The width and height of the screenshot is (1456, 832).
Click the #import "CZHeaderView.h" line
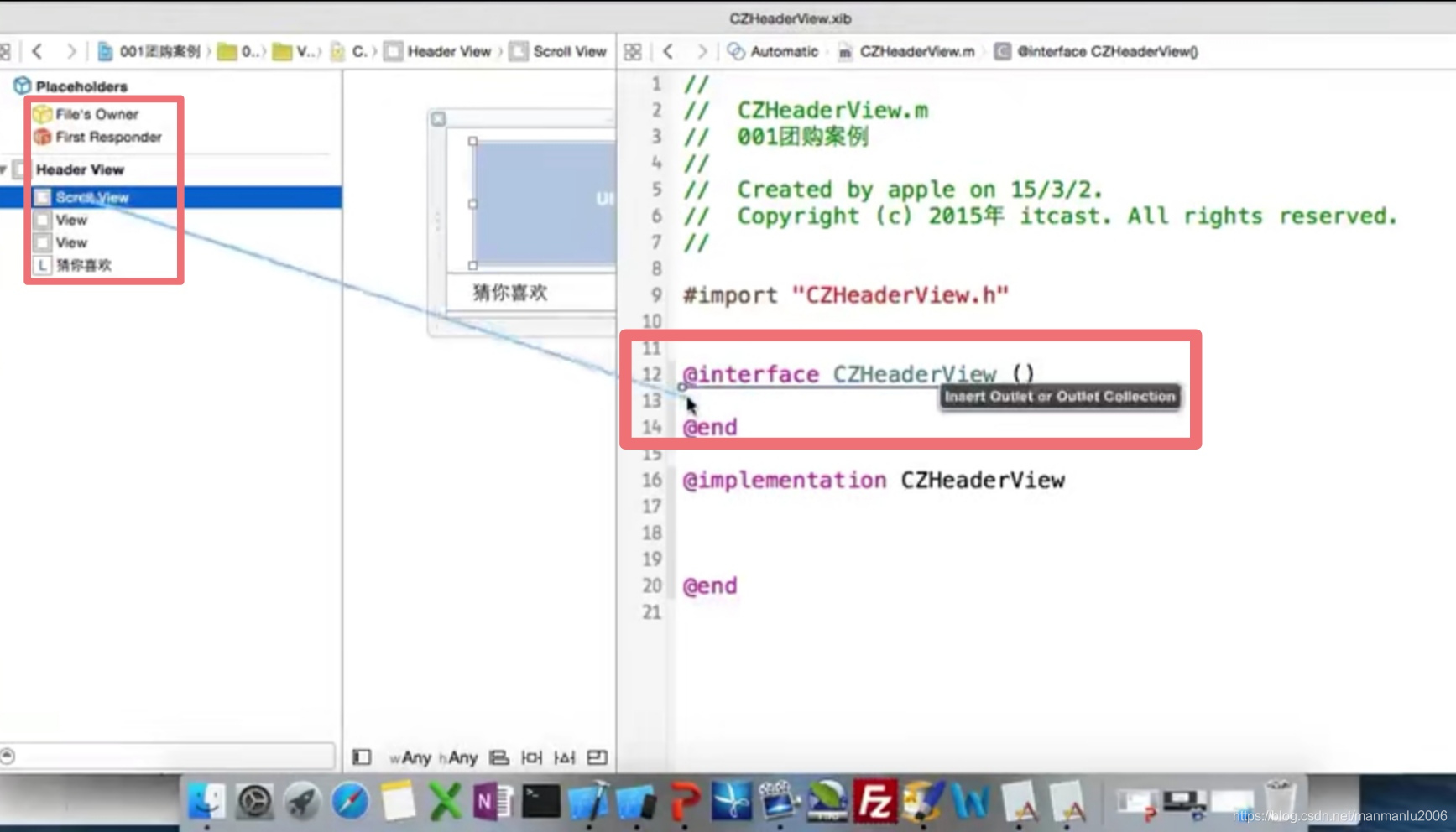pos(846,295)
